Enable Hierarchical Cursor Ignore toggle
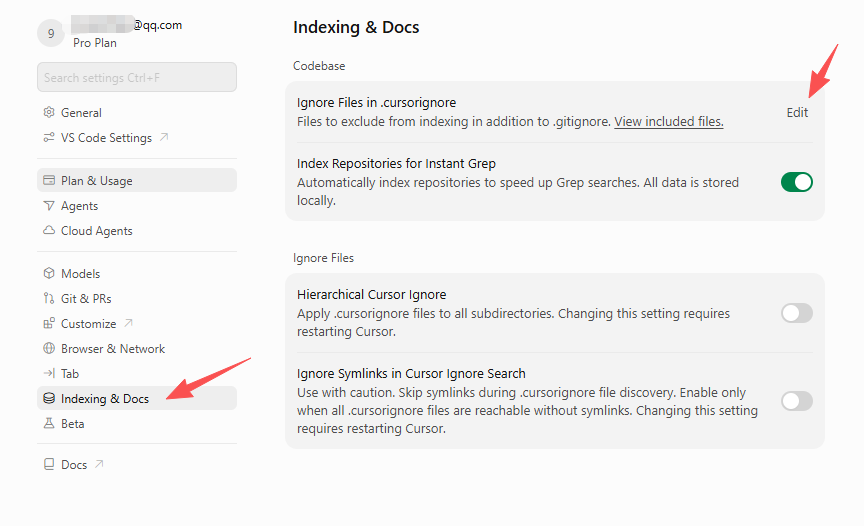This screenshot has height=526, width=864. [x=796, y=313]
